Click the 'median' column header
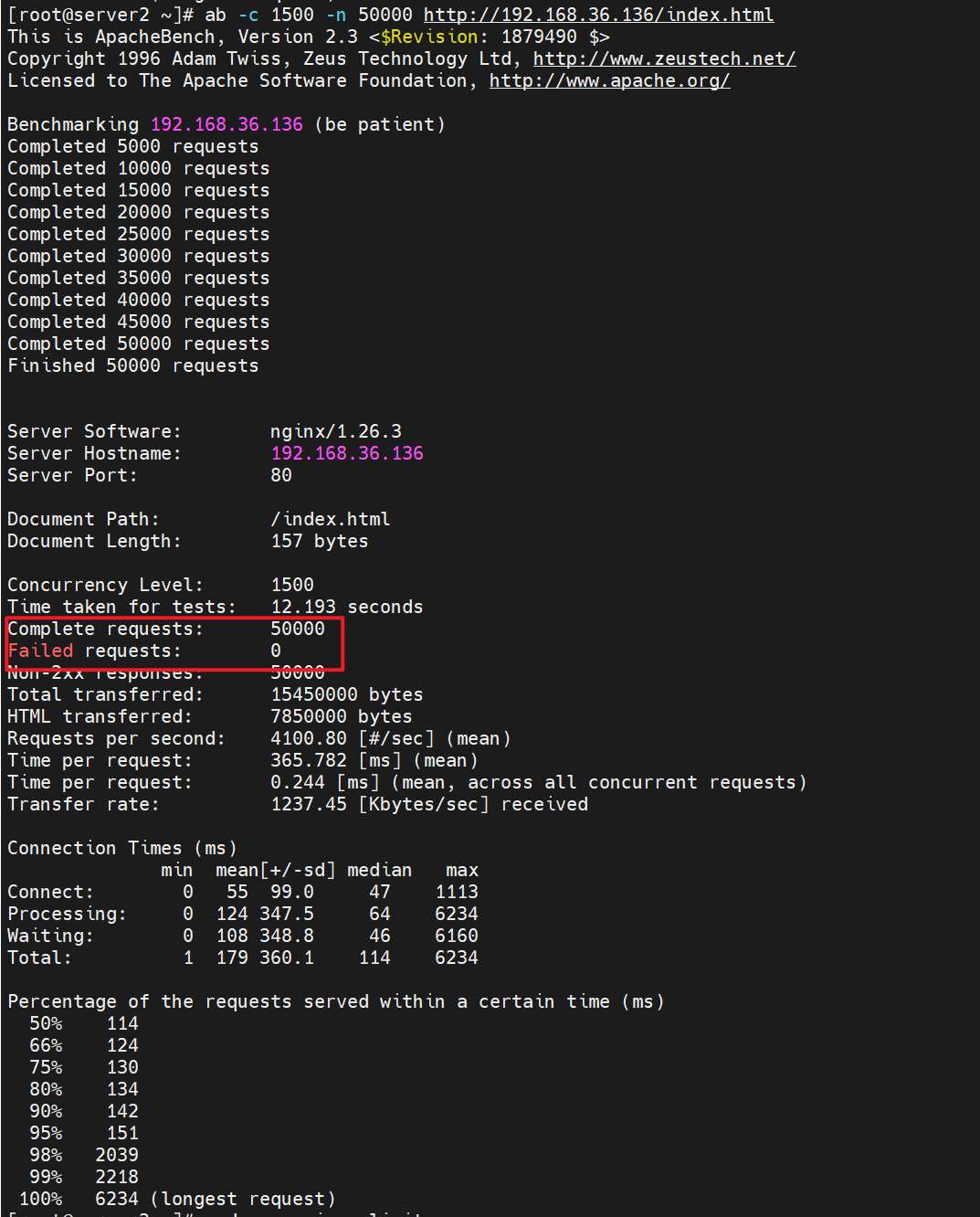This screenshot has height=1217, width=980. pyautogui.click(x=380, y=870)
